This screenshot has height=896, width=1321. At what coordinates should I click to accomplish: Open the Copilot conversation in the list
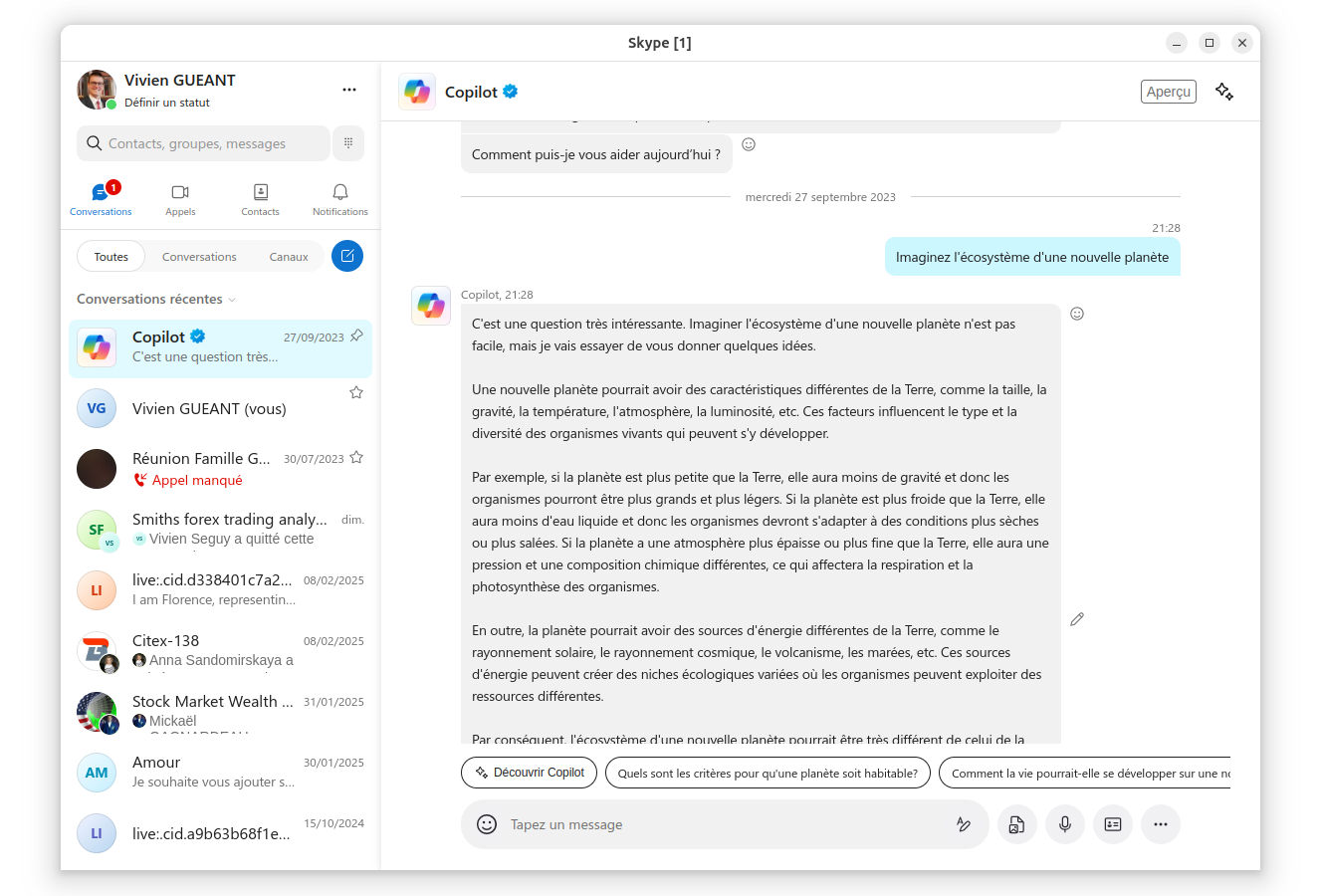[220, 348]
